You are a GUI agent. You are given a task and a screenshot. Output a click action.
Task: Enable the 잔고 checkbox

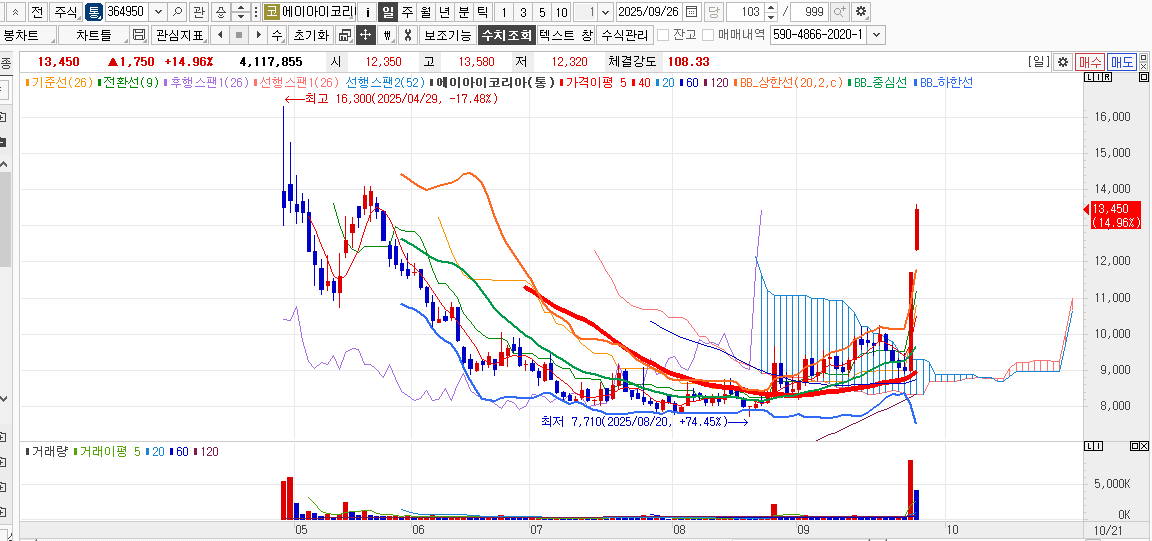tap(664, 35)
